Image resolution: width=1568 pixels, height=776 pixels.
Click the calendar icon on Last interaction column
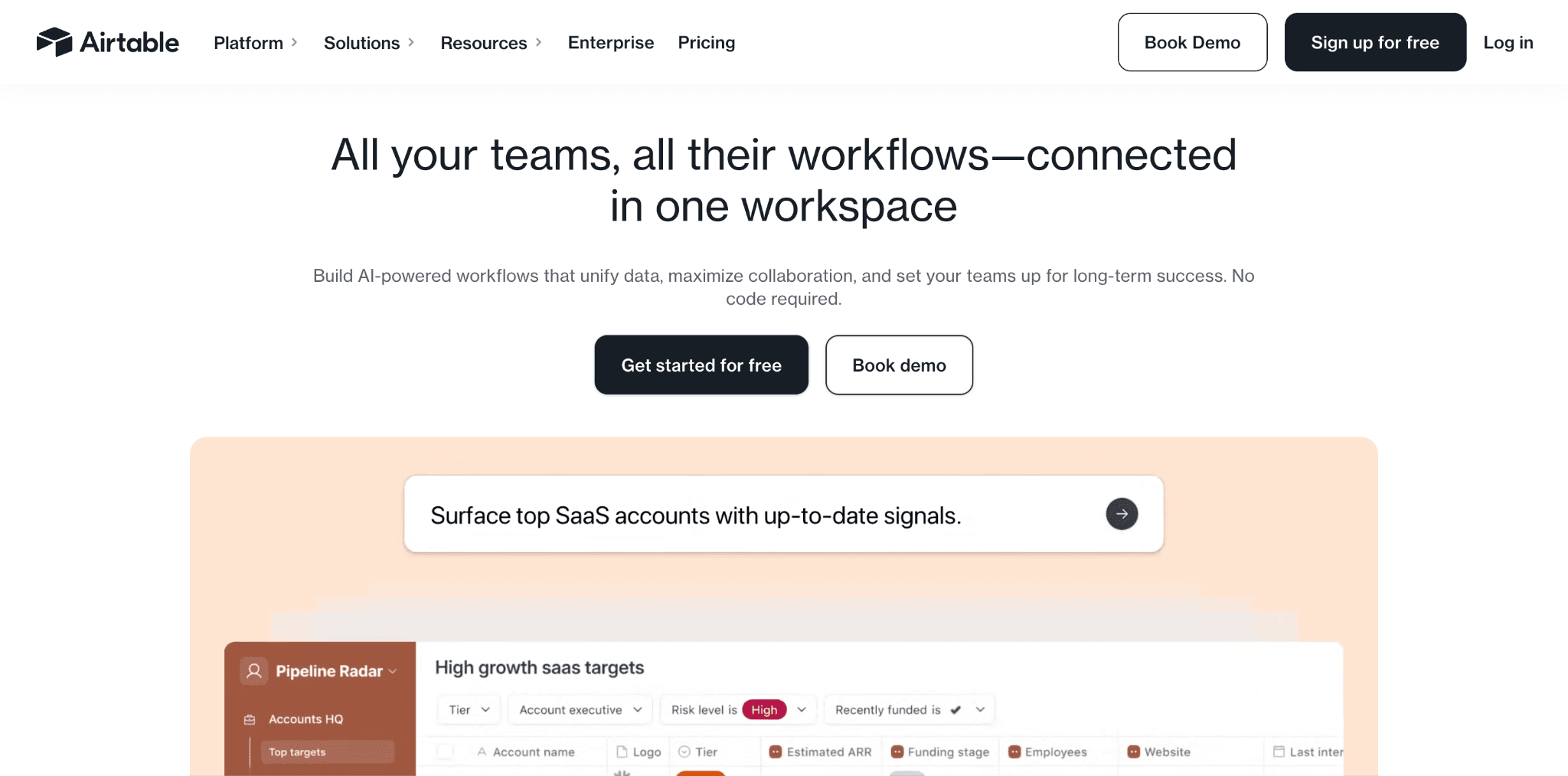point(1279,751)
